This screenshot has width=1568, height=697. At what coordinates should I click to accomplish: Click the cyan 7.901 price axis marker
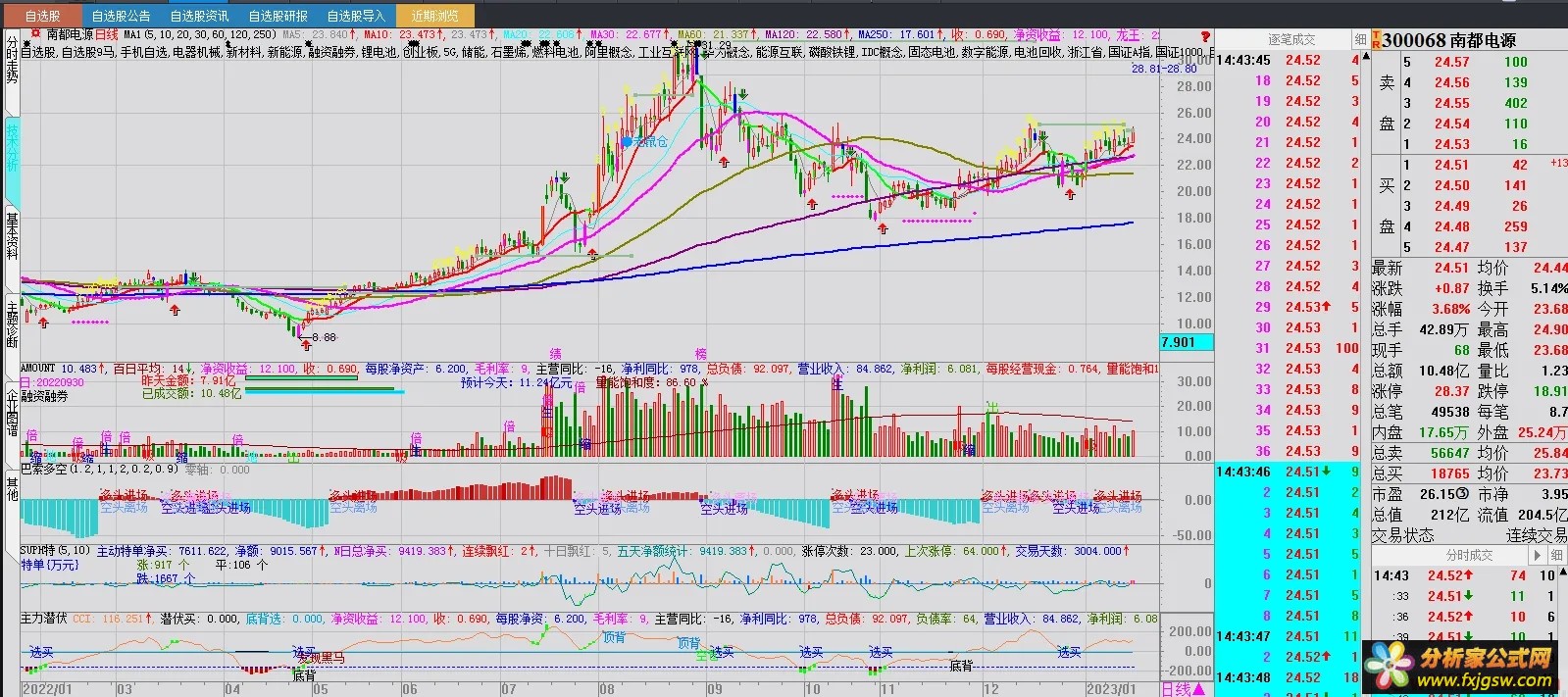(1187, 342)
